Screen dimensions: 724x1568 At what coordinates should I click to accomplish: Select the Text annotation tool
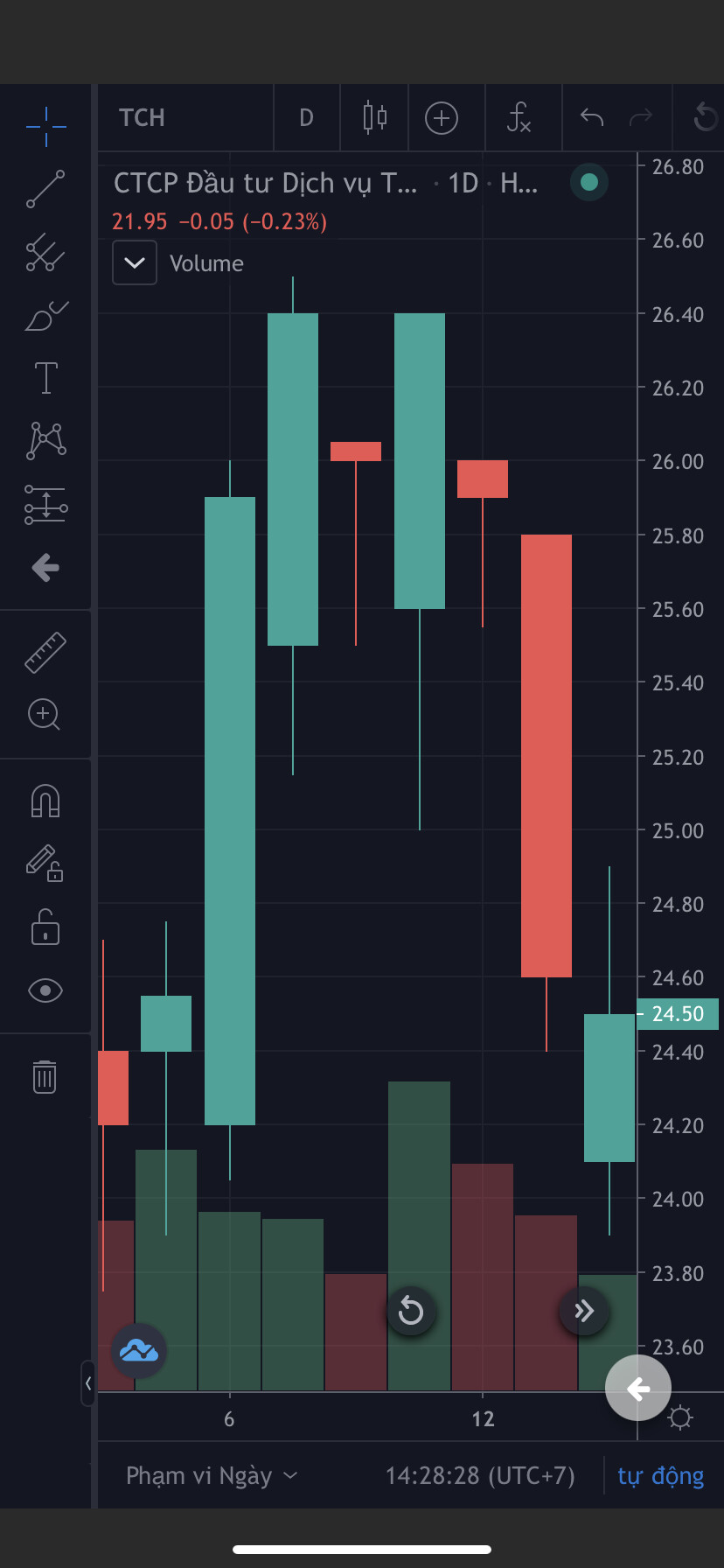click(45, 378)
